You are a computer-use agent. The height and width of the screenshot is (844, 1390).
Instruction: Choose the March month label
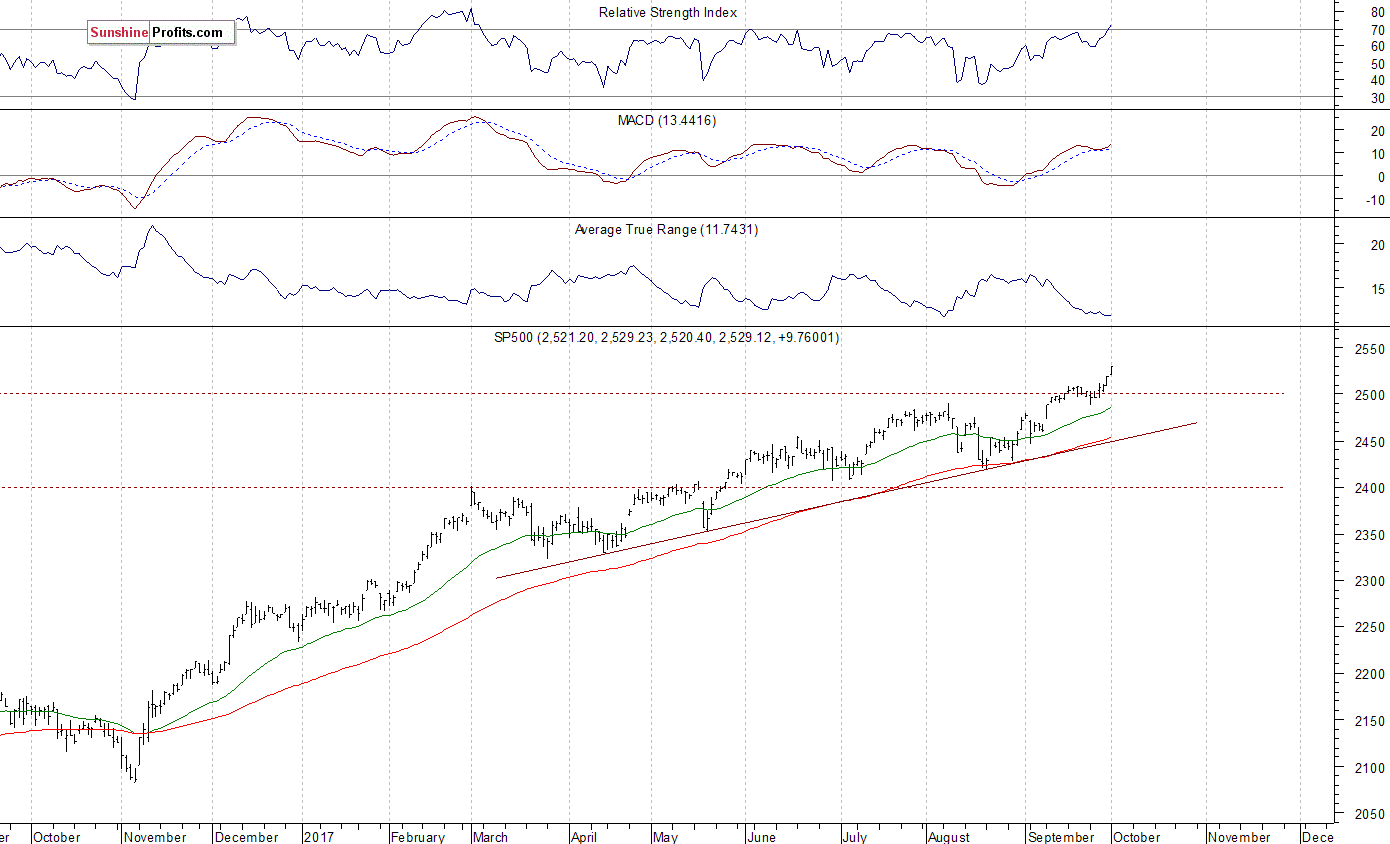(490, 837)
